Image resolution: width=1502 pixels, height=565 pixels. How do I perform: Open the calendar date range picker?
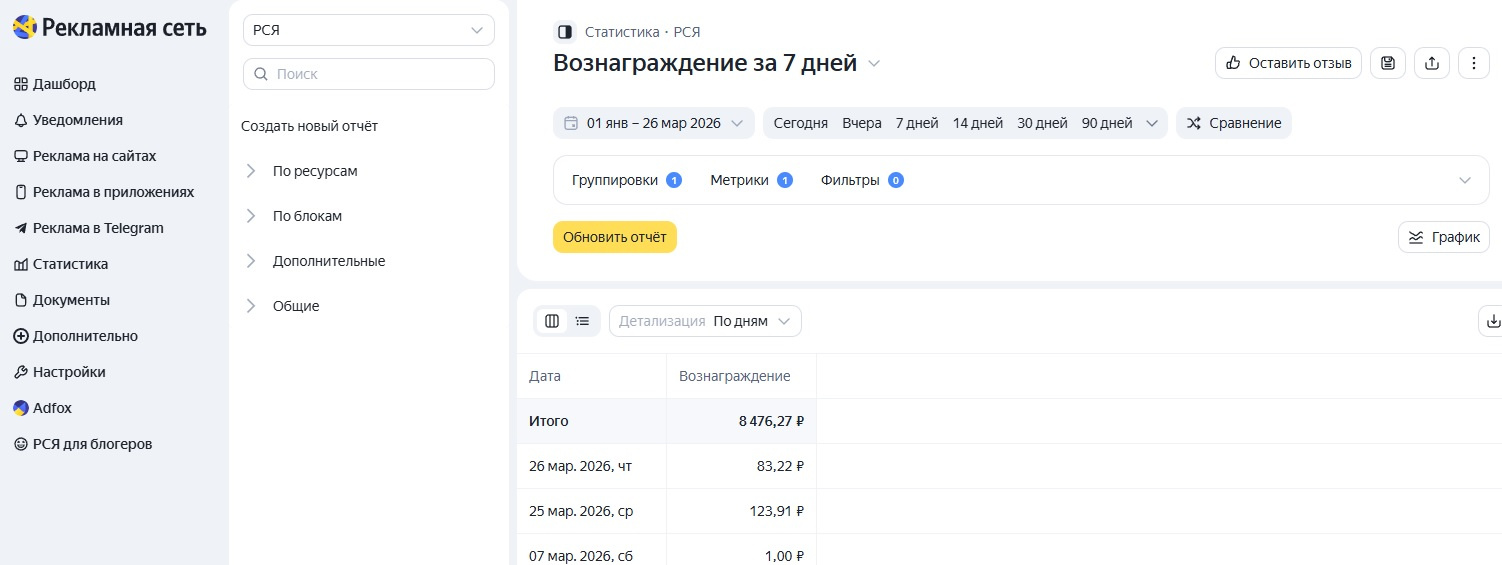653,123
